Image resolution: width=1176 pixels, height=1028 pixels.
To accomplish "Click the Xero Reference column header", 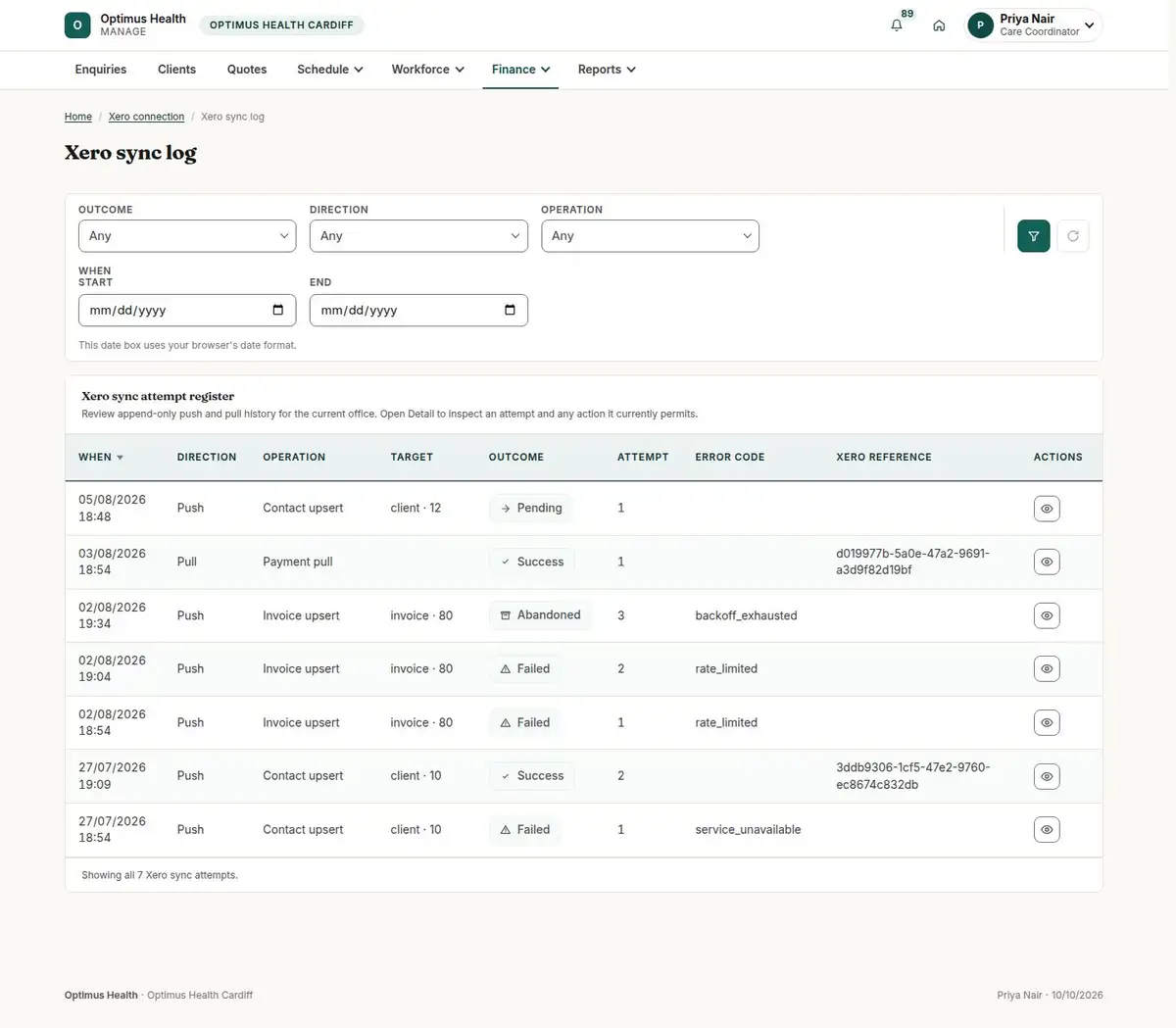I will click(884, 457).
